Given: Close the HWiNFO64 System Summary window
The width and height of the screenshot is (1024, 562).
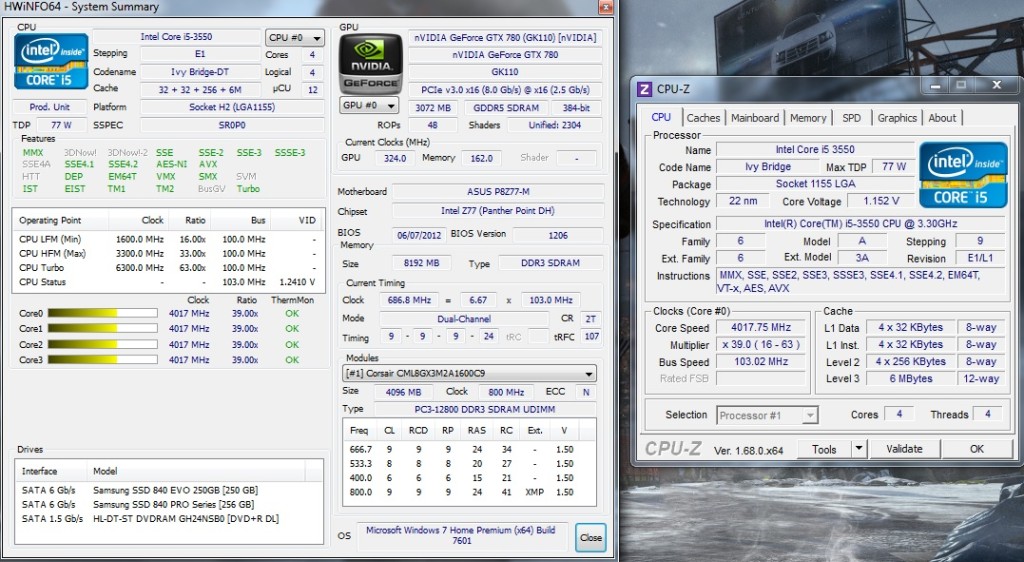Looking at the screenshot, I should pyautogui.click(x=606, y=7).
